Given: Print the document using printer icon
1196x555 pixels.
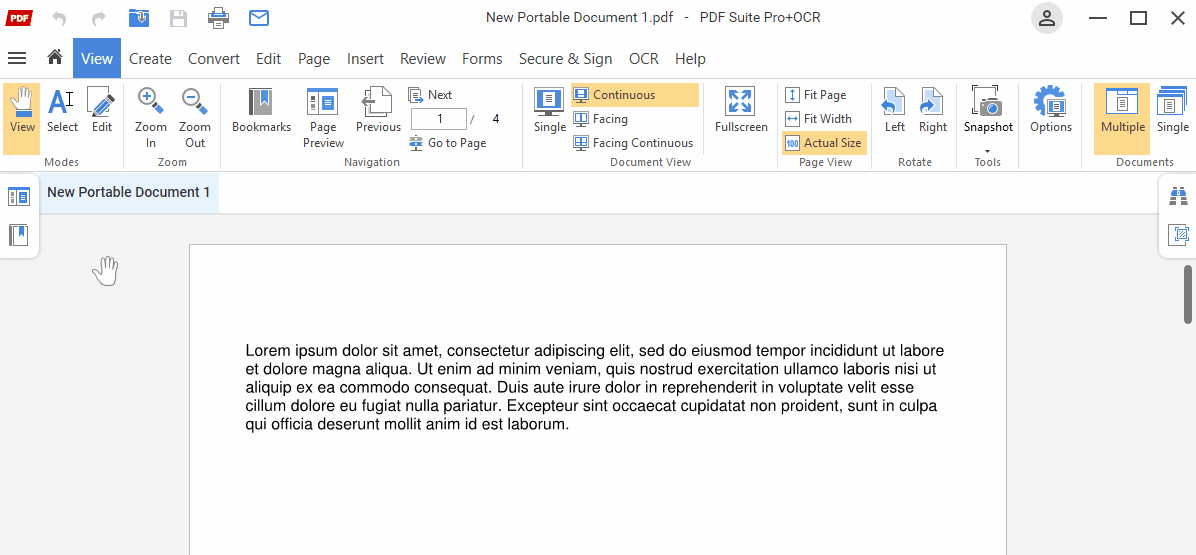Looking at the screenshot, I should (219, 18).
